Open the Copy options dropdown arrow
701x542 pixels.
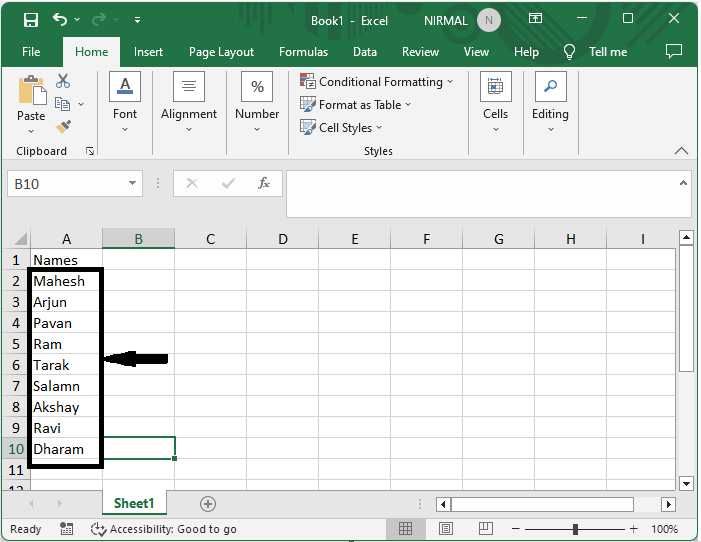pyautogui.click(x=81, y=104)
